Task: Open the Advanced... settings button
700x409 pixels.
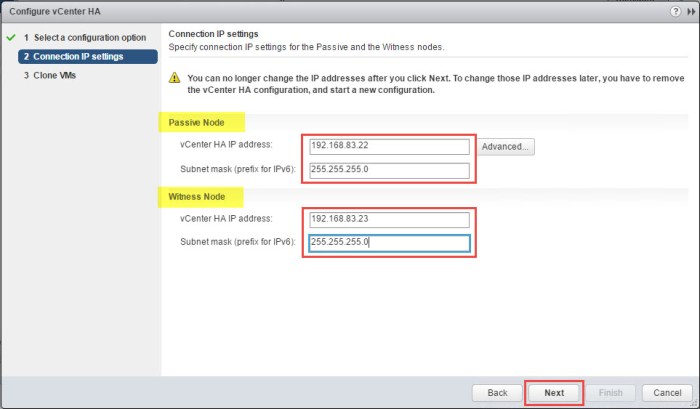Action: pos(505,146)
